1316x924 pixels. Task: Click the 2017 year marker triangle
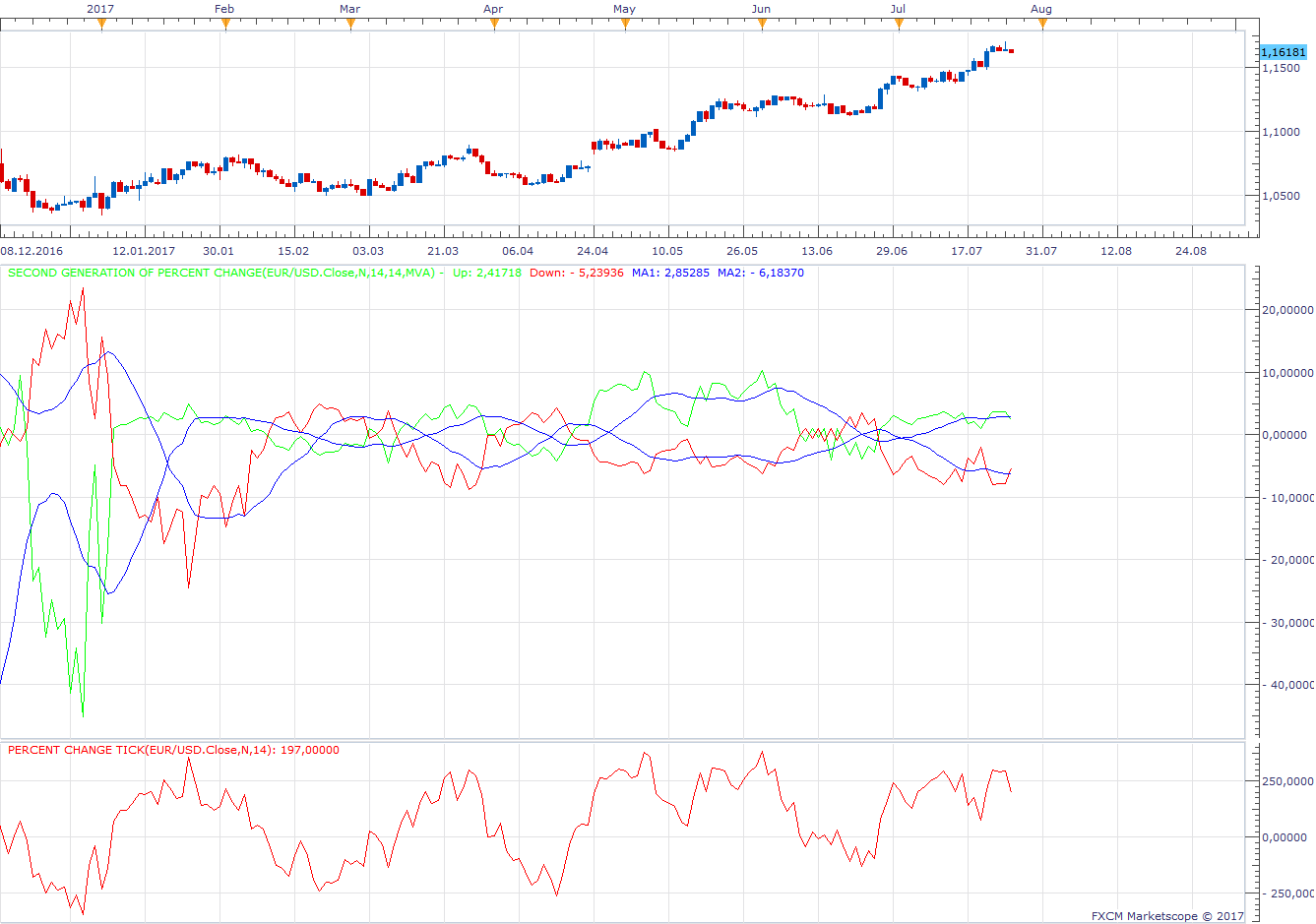pyautogui.click(x=101, y=24)
